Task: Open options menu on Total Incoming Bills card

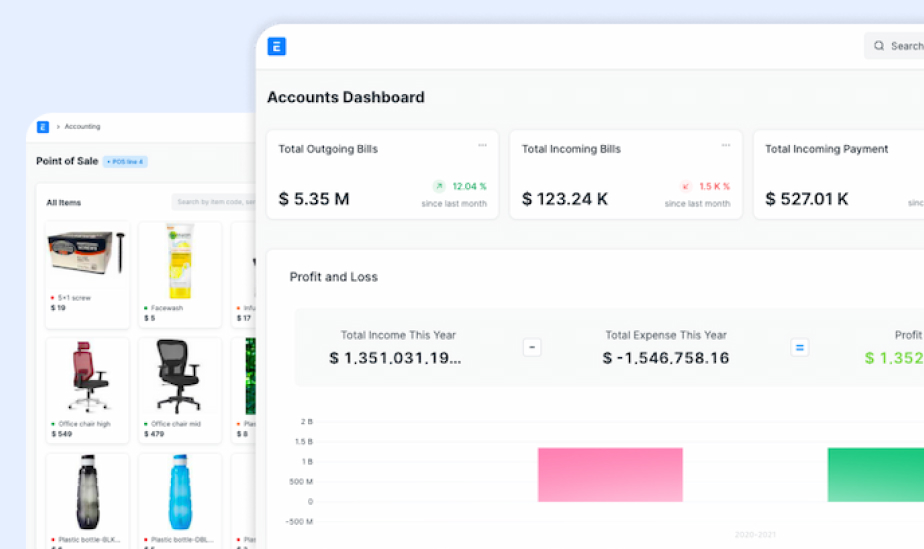Action: pyautogui.click(x=726, y=145)
